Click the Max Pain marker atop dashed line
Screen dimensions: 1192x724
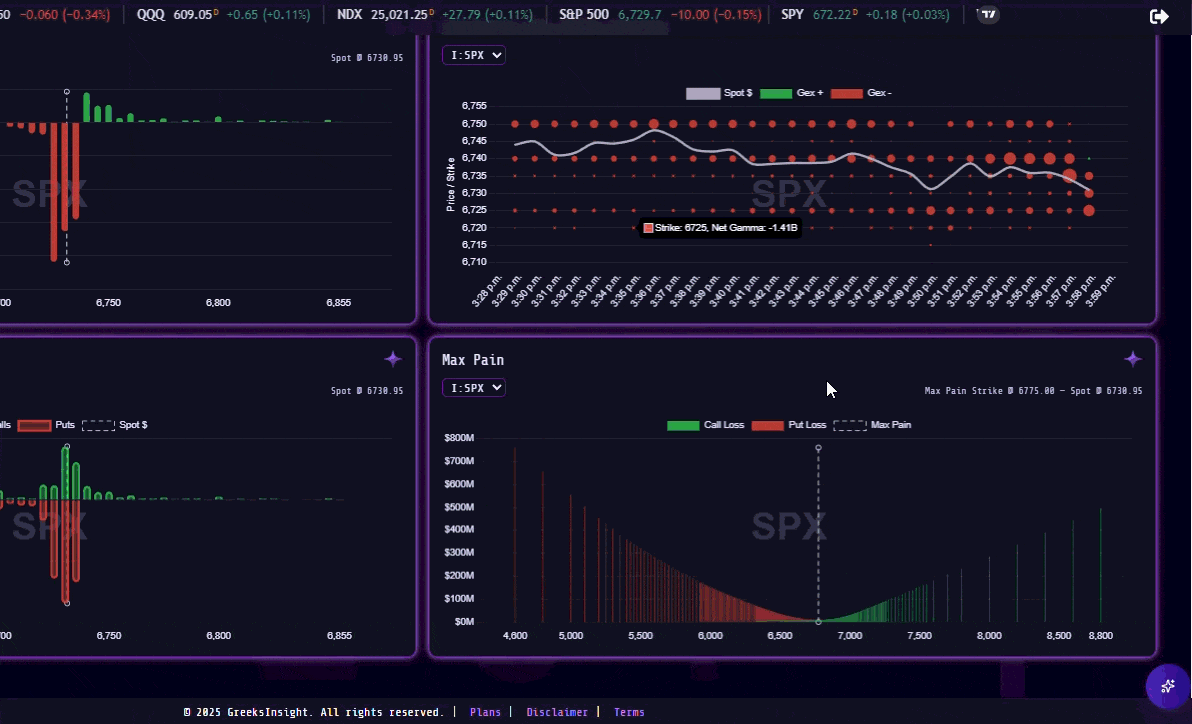click(818, 448)
